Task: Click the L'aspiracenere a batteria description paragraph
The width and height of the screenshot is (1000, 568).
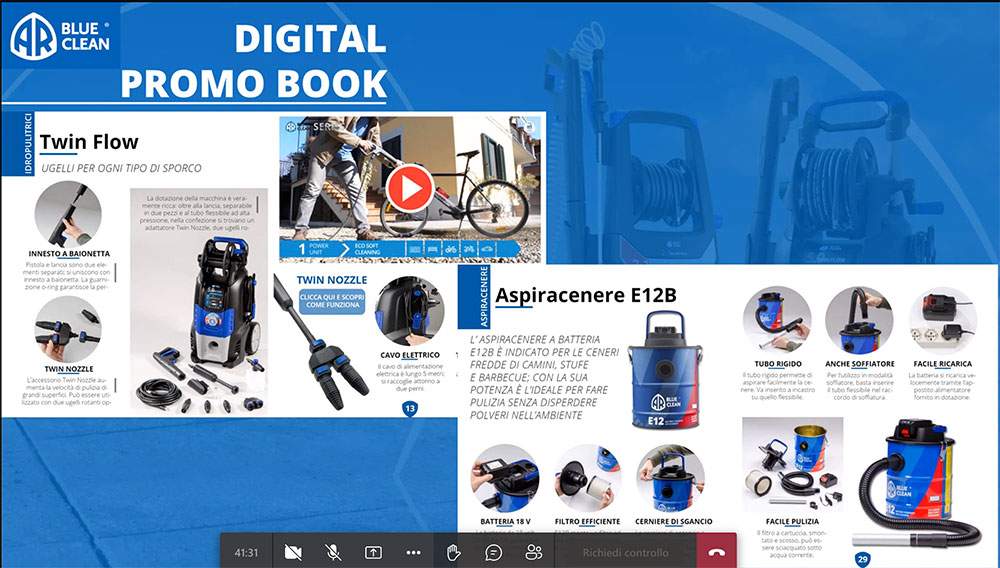Action: point(544,377)
